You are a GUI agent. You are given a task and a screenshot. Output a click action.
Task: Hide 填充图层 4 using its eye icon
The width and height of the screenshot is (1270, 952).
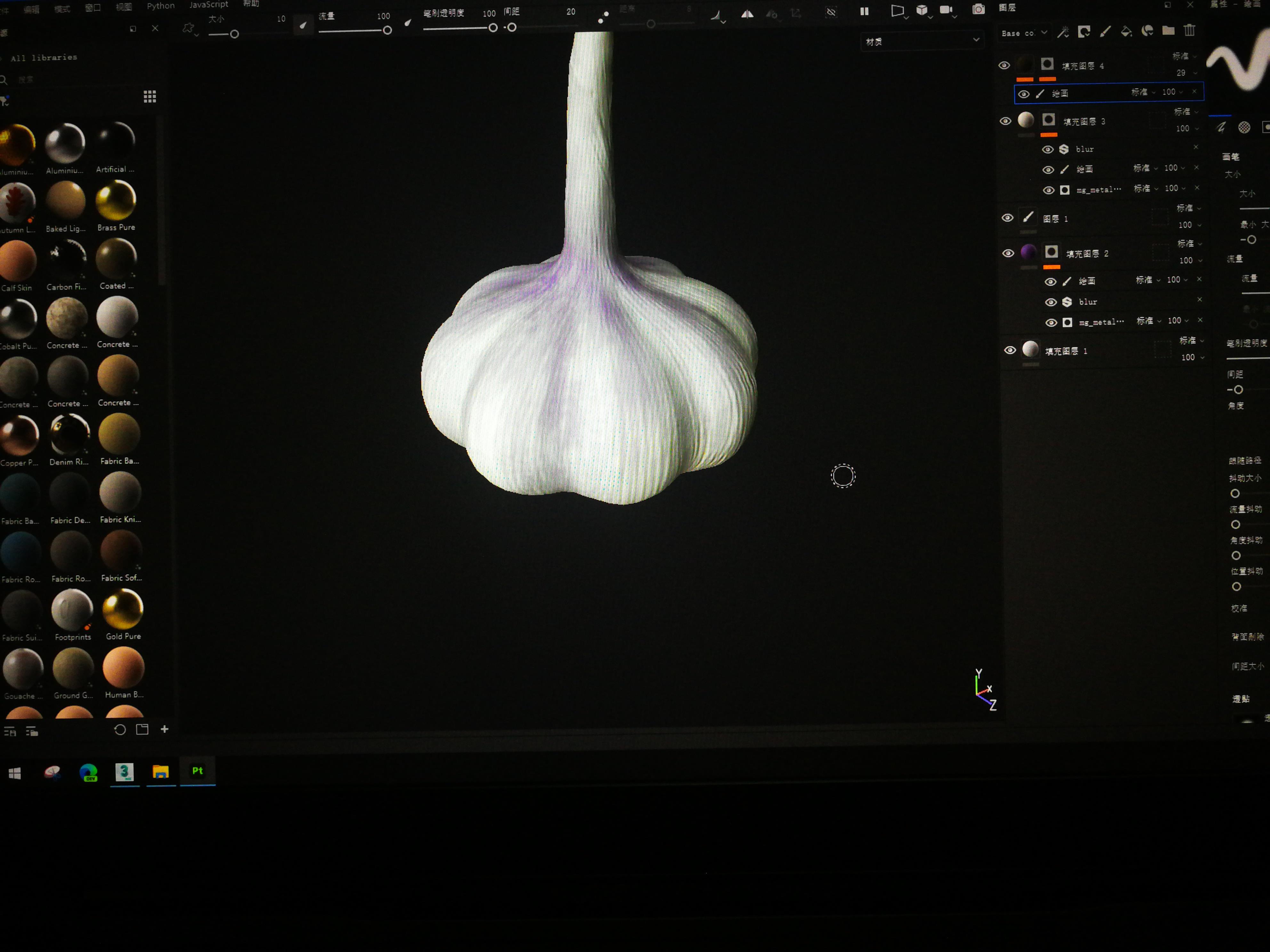[x=1004, y=65]
